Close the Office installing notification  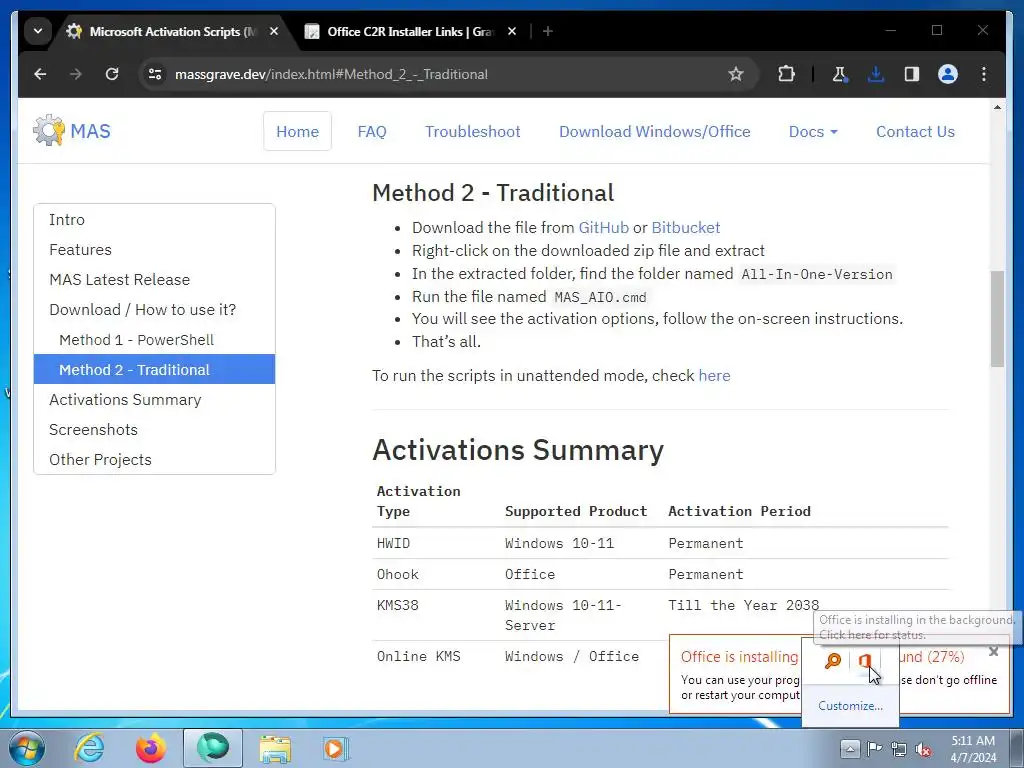[993, 651]
